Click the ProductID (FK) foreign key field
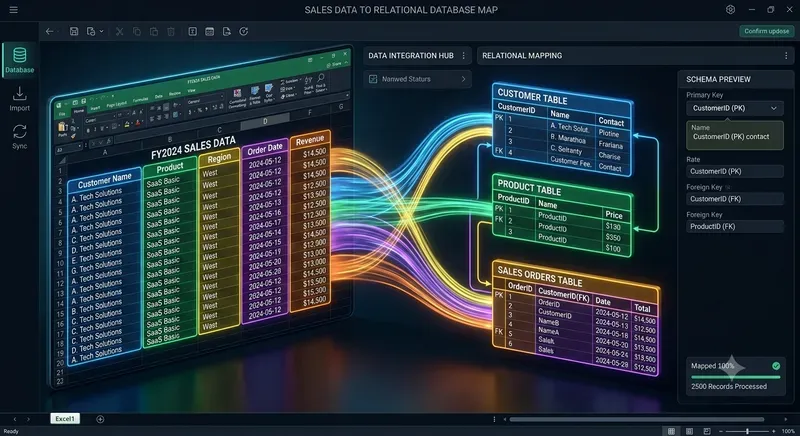The width and height of the screenshot is (800, 436). click(x=734, y=226)
